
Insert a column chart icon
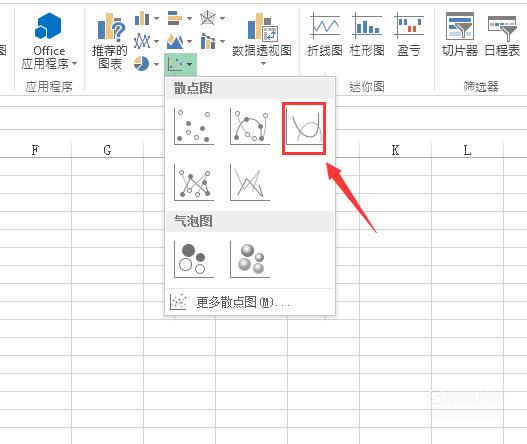point(142,18)
